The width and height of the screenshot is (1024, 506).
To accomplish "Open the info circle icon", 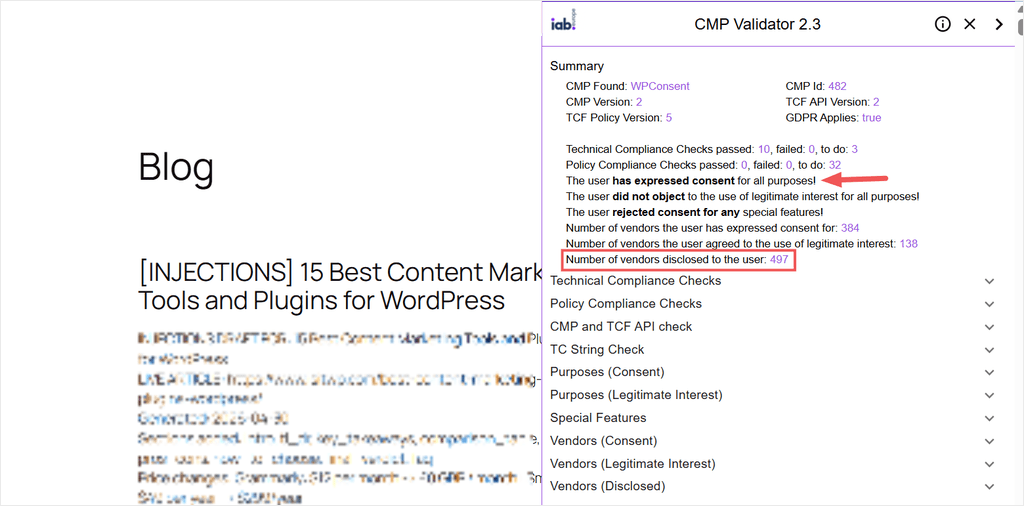I will coord(942,24).
